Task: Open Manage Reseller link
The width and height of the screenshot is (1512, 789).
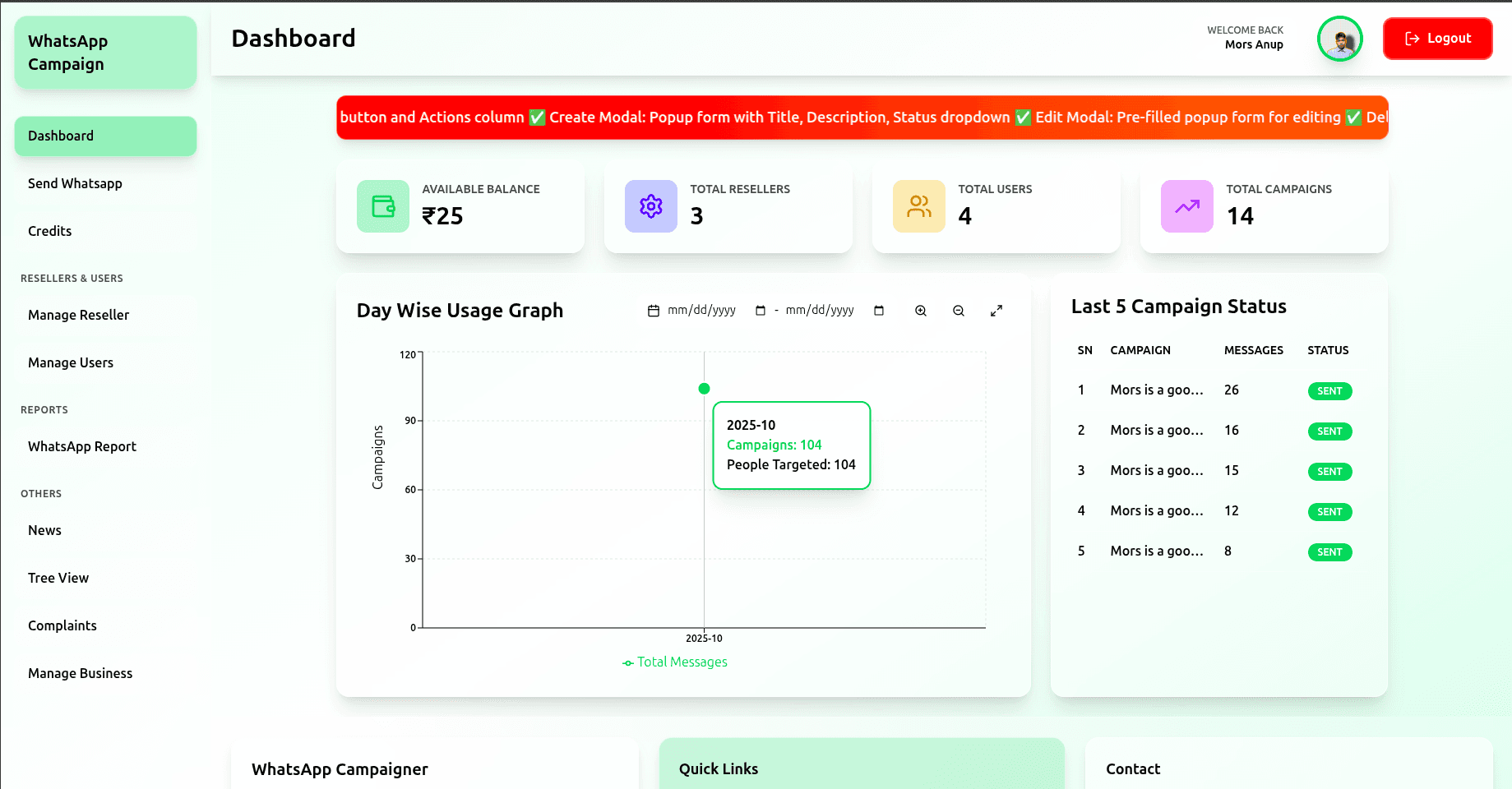Action: coord(78,315)
